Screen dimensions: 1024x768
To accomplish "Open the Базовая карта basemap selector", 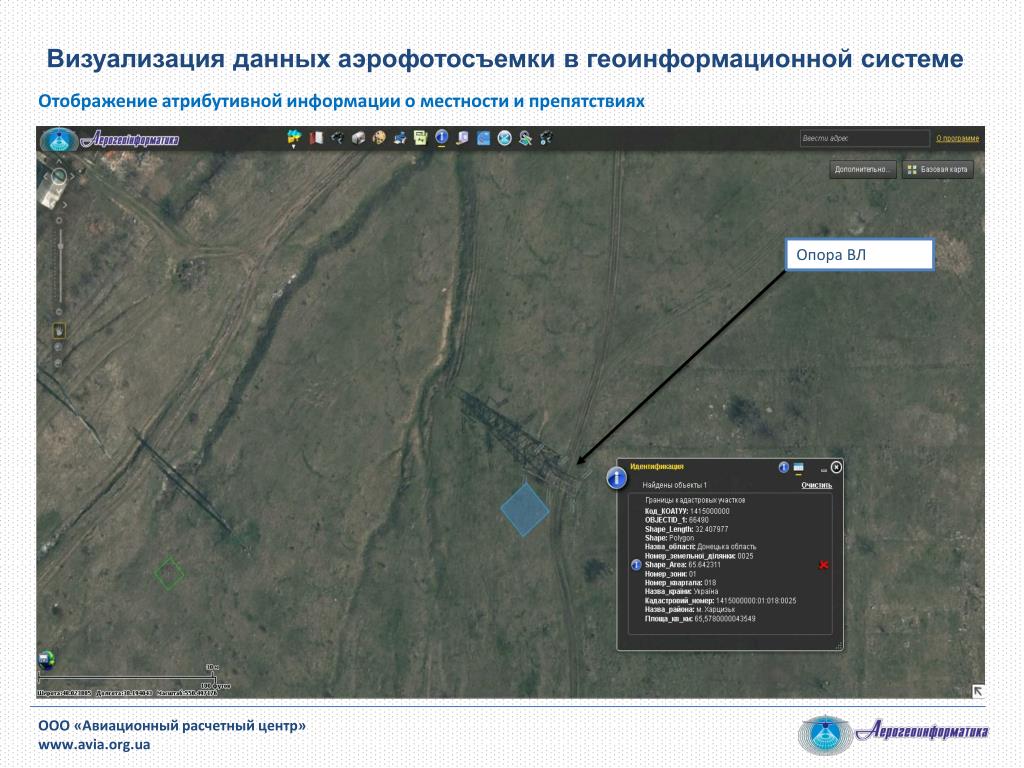I will (938, 170).
